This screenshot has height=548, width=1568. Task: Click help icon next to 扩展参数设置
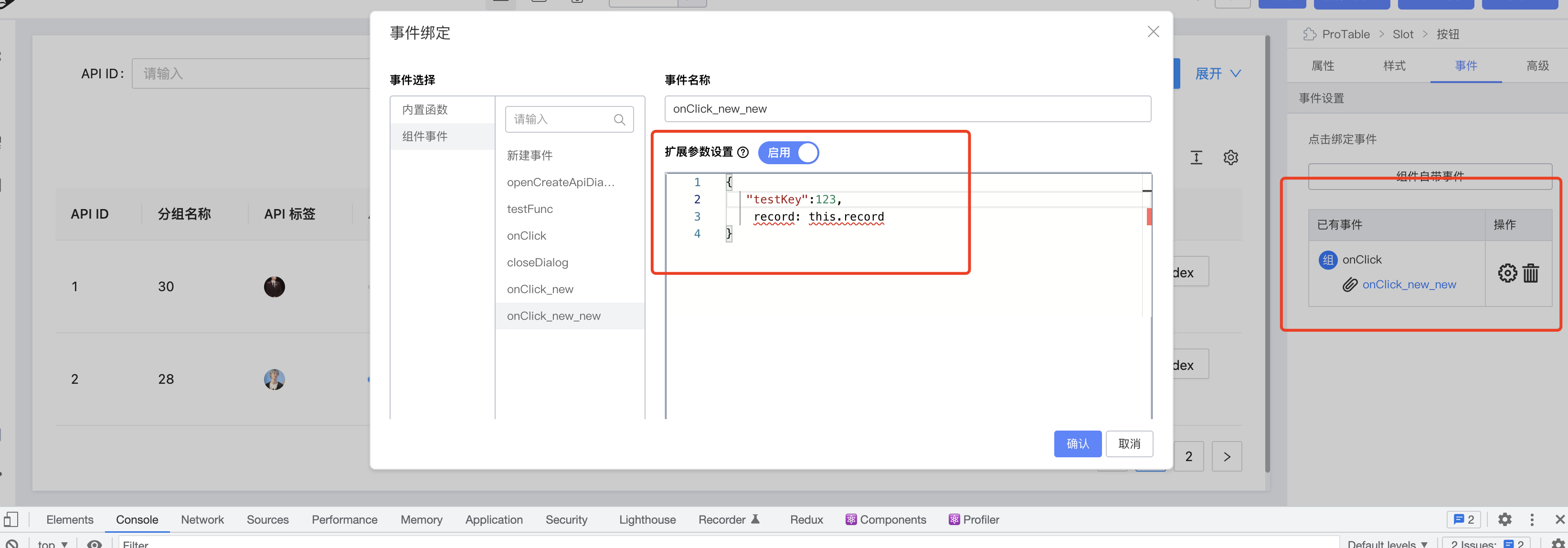742,153
